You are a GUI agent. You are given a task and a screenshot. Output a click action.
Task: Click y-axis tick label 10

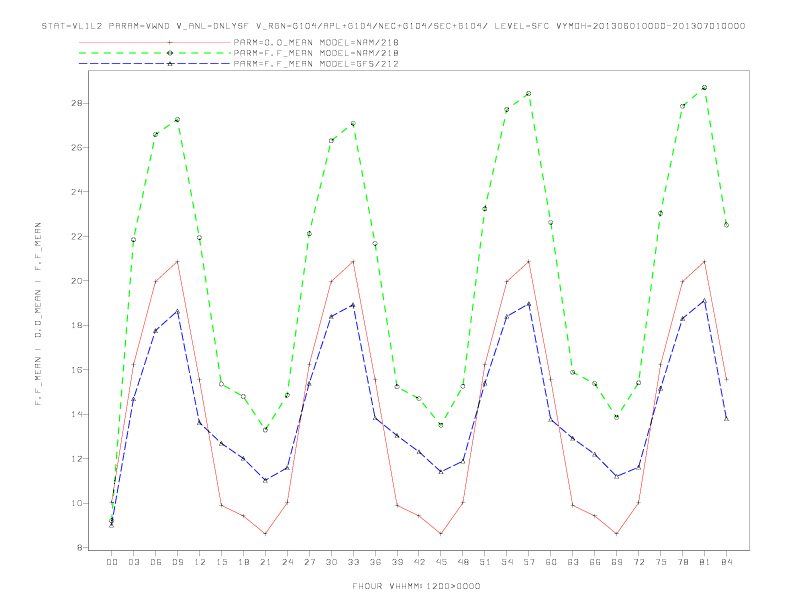click(x=78, y=503)
